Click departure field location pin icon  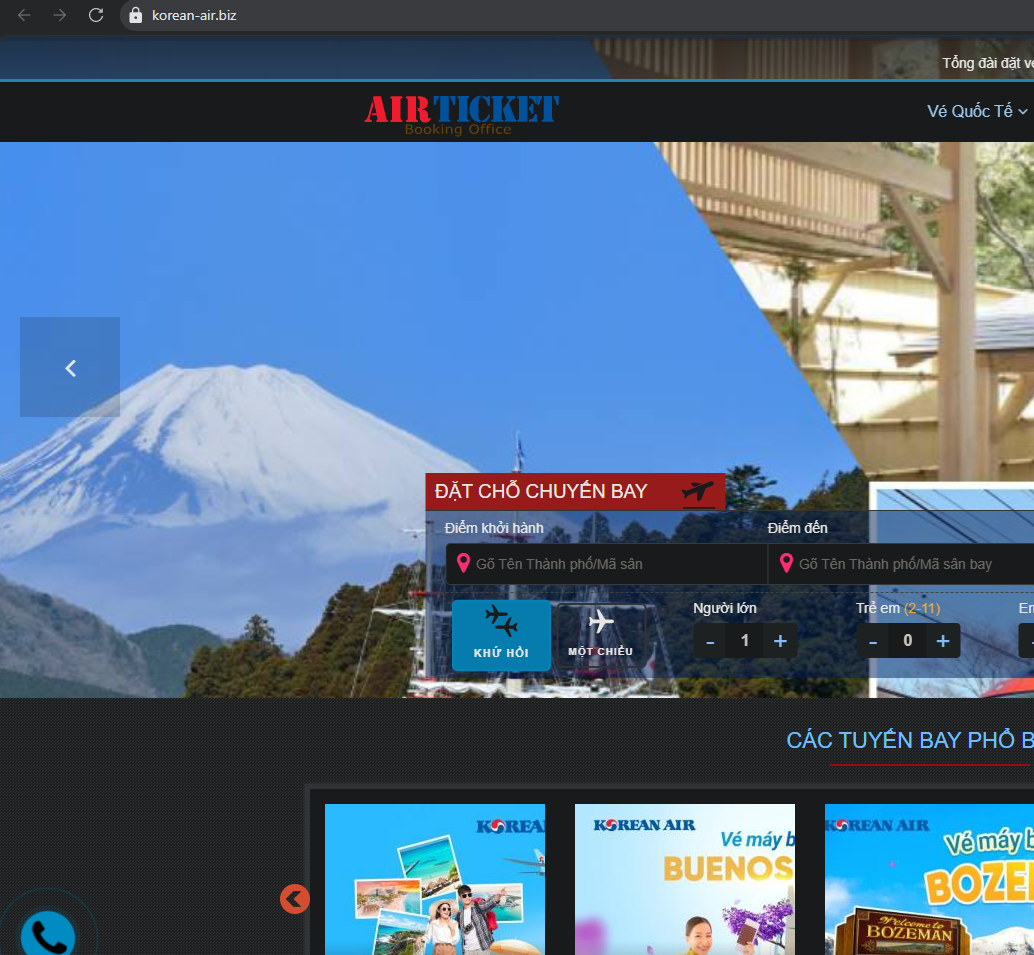[x=463, y=563]
